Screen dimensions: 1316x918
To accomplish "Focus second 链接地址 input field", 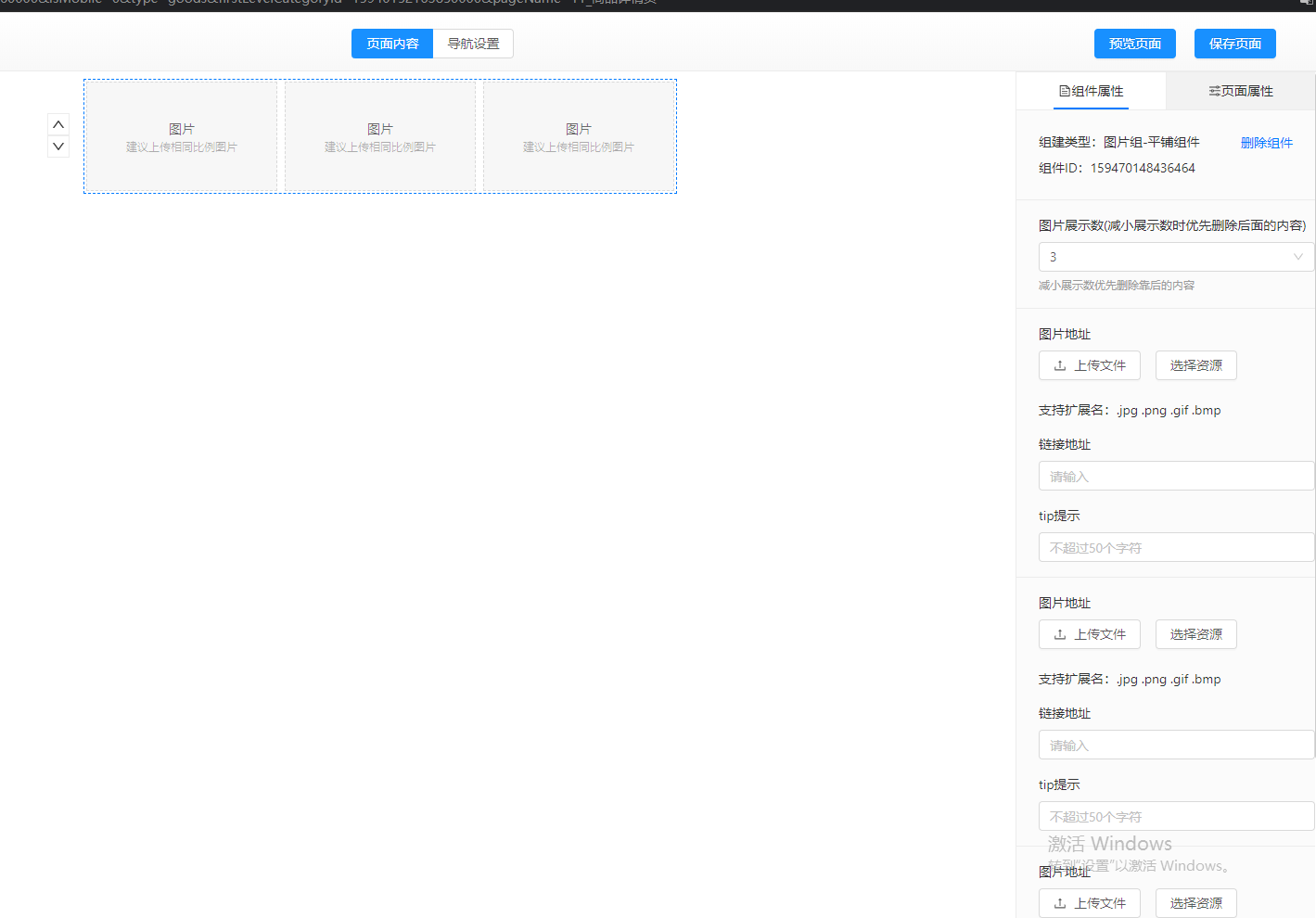I will coord(1176,745).
